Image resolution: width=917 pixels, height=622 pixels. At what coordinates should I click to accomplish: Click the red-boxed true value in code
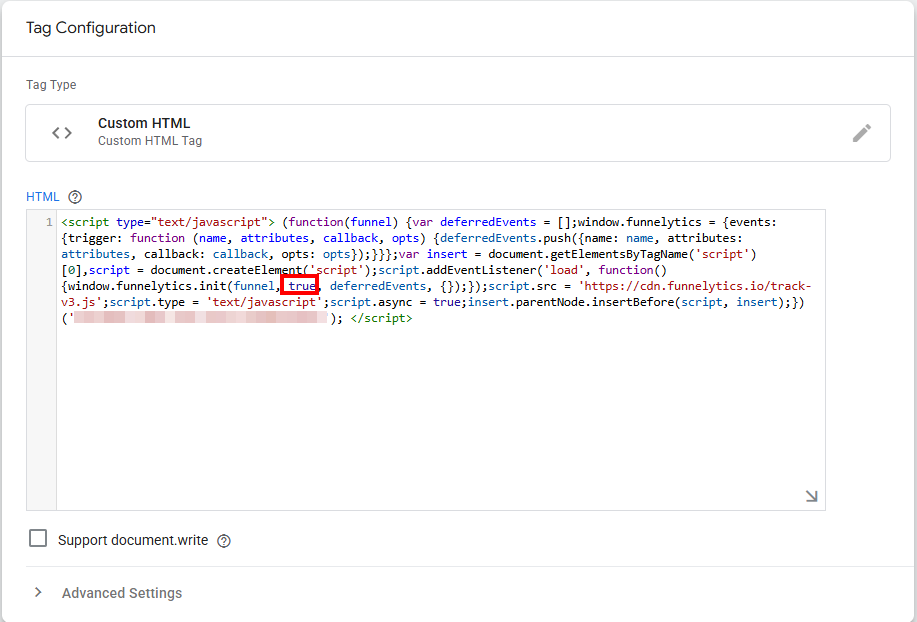point(299,286)
